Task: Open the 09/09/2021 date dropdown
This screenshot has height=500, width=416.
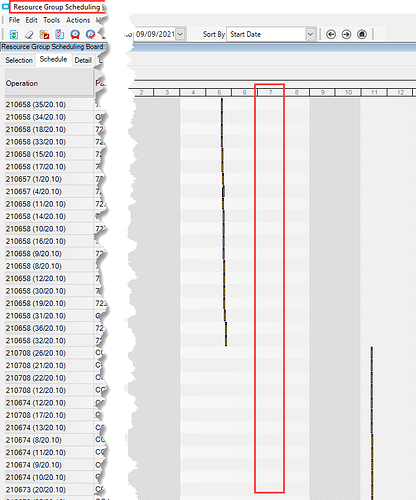Action: tap(180, 34)
